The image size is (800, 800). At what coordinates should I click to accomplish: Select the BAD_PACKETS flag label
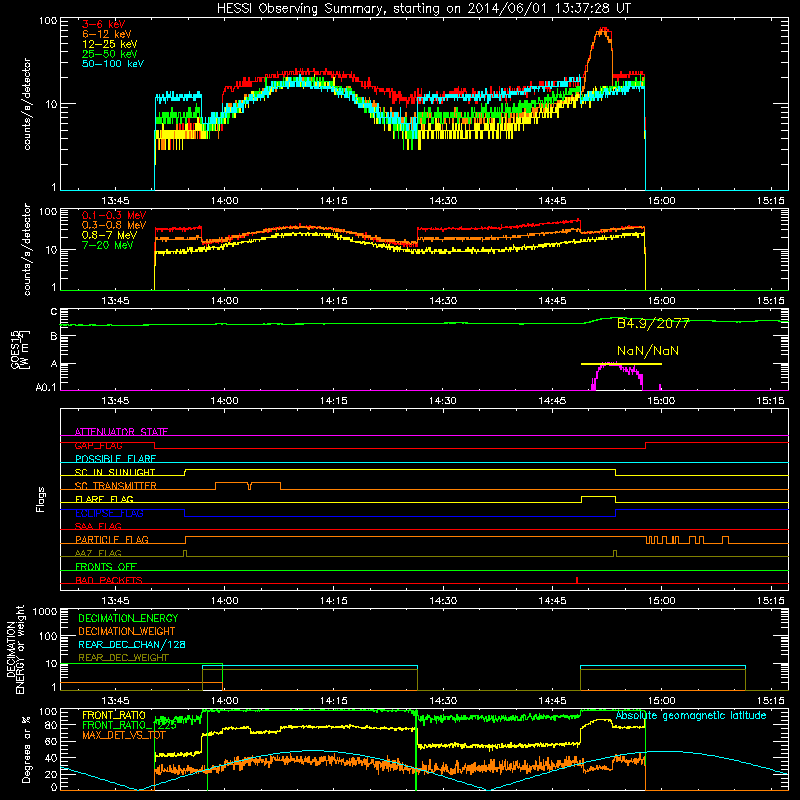coord(109,580)
